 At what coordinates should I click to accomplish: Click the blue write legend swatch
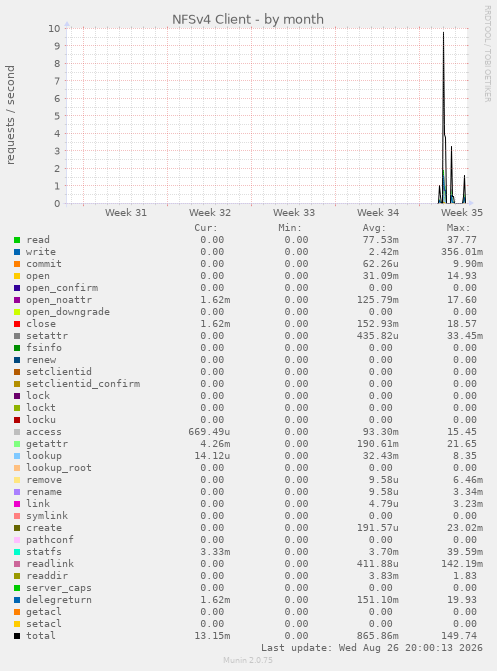(17, 252)
